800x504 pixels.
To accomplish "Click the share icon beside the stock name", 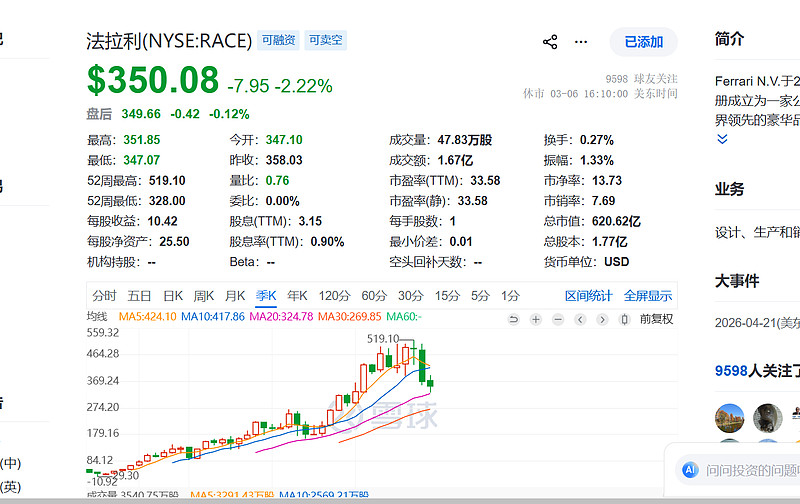I will tap(550, 42).
